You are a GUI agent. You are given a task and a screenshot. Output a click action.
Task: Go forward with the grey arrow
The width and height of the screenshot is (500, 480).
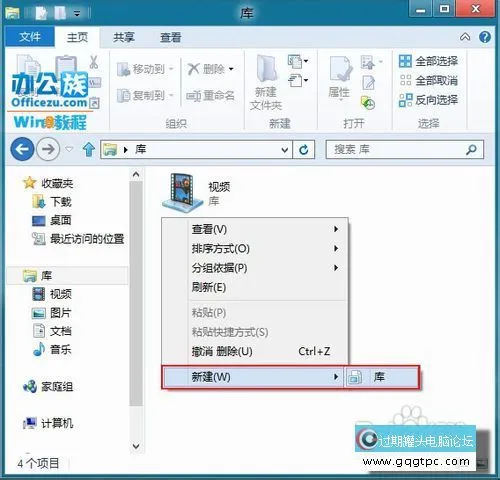click(48, 149)
